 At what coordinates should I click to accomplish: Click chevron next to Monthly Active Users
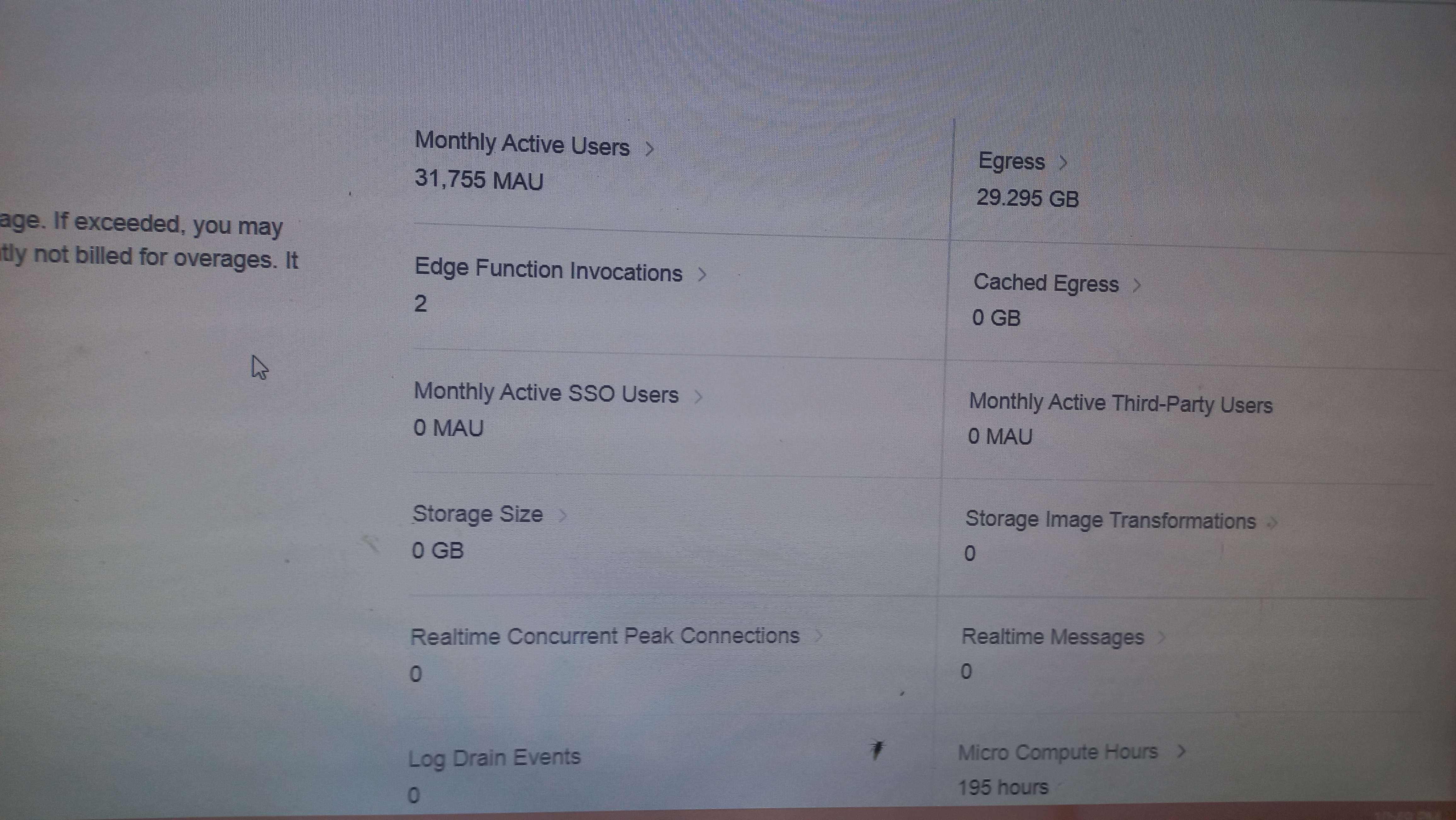649,149
